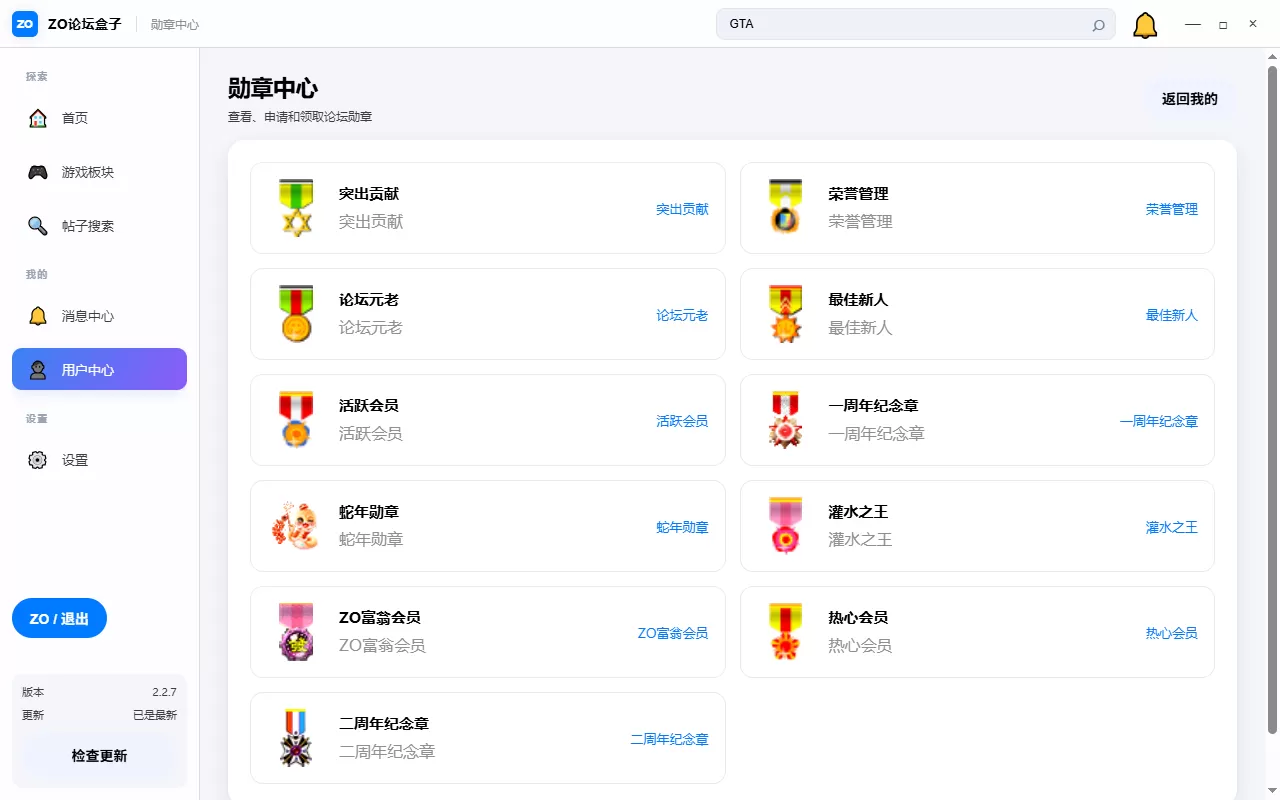Click the 论坛元老 gold medal icon
This screenshot has height=800, width=1280.
pyautogui.click(x=296, y=314)
